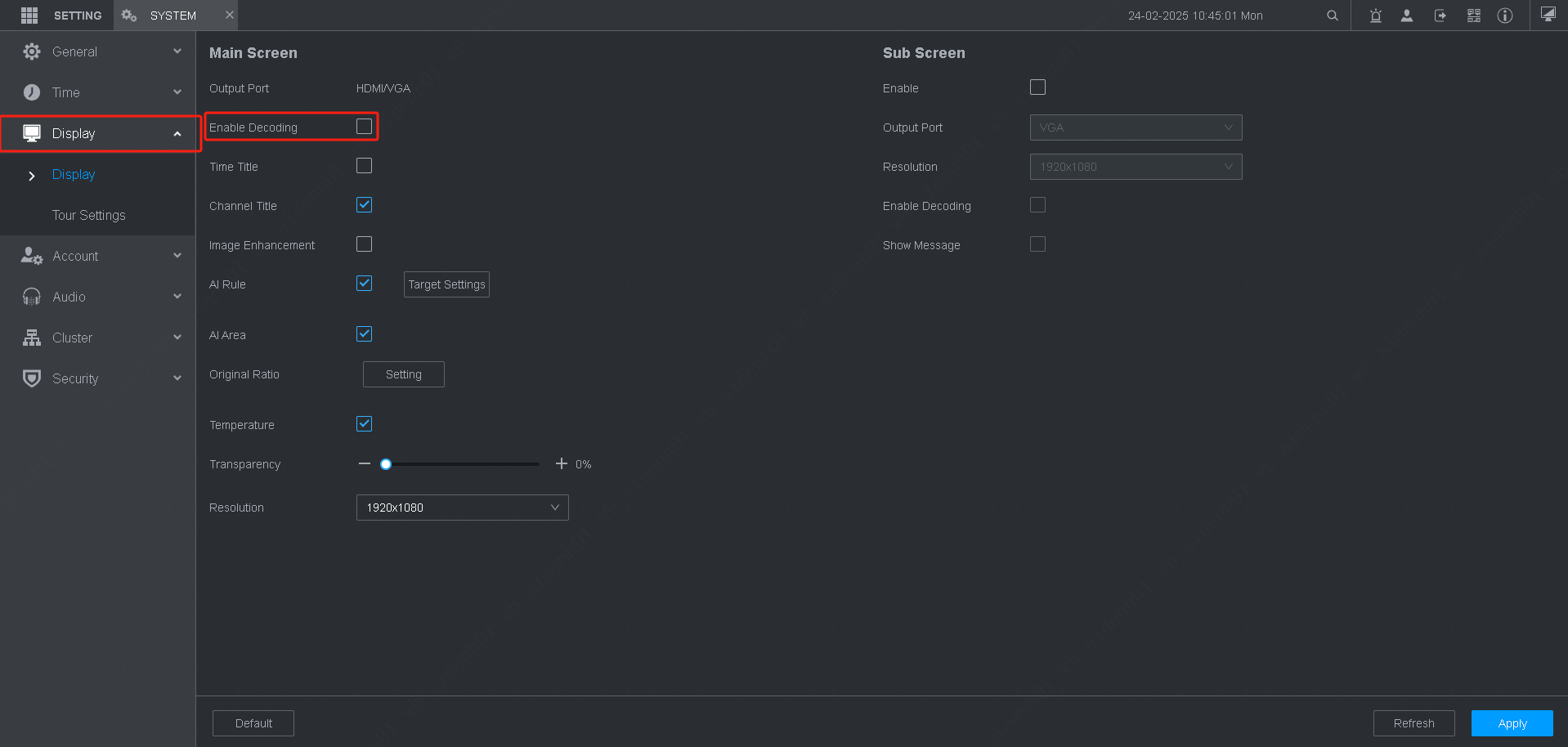Enable the Main Screen Enable Decoding checkbox
Image resolution: width=1568 pixels, height=747 pixels.
point(365,127)
